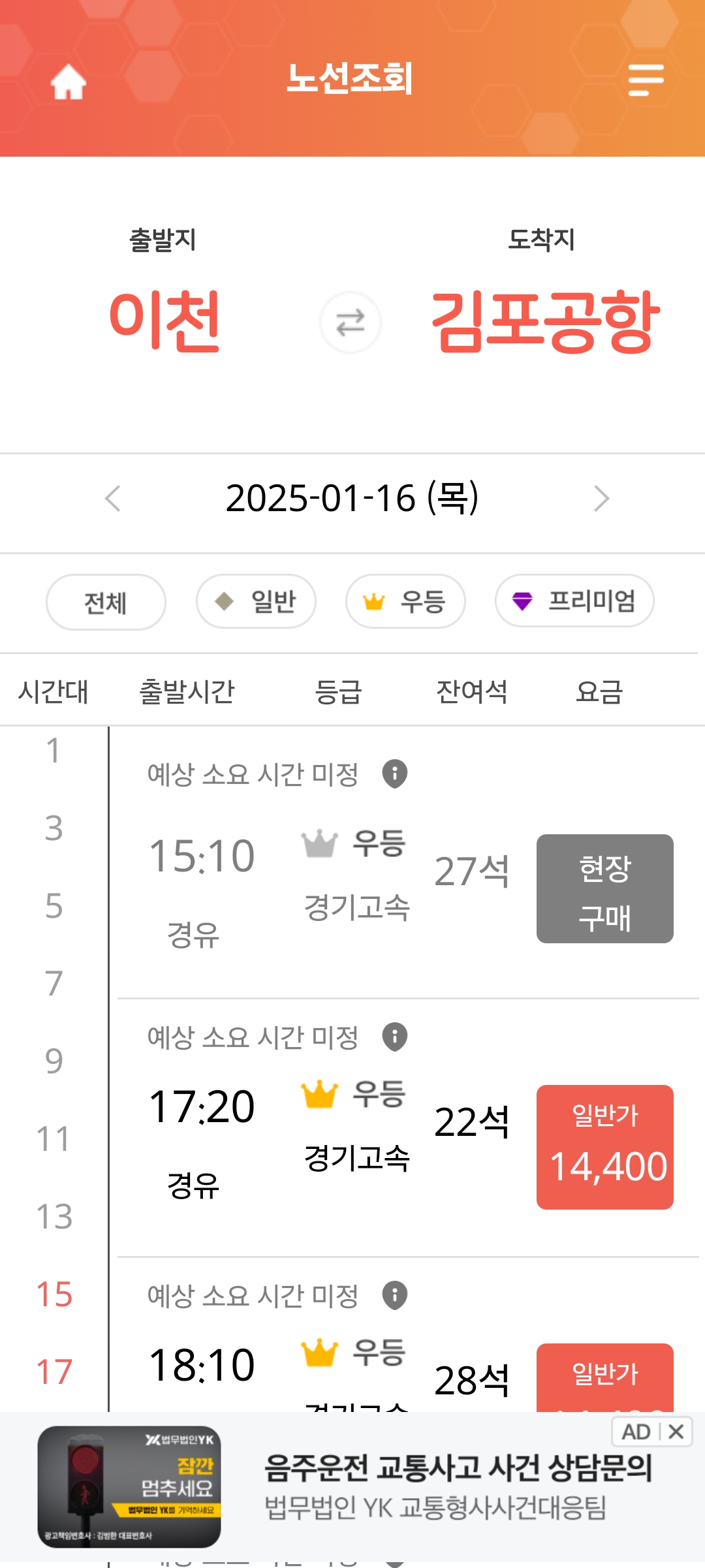The image size is (705, 1568).
Task: Jump to the 15 hour slot on the timeline
Action: pos(54,1294)
